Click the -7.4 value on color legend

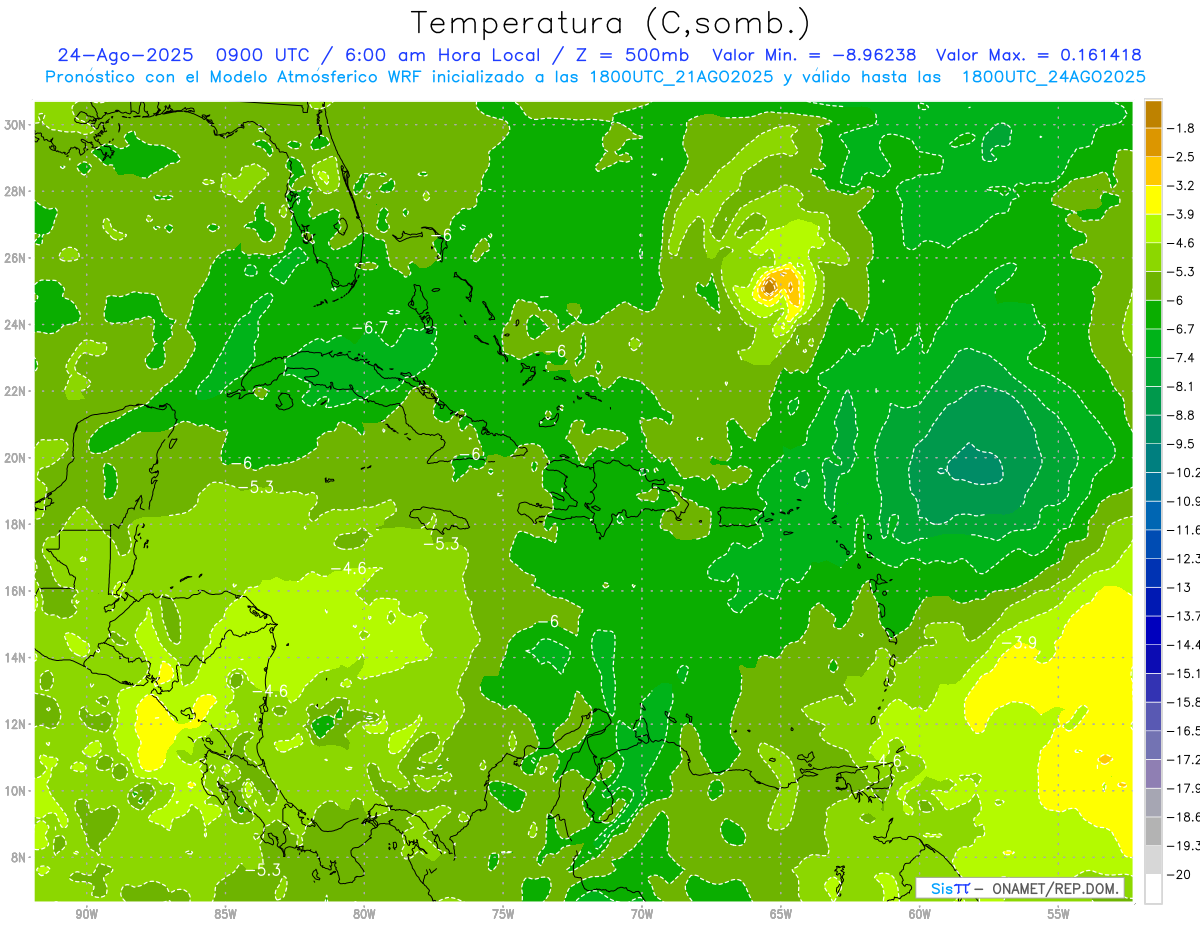pyautogui.click(x=1183, y=357)
